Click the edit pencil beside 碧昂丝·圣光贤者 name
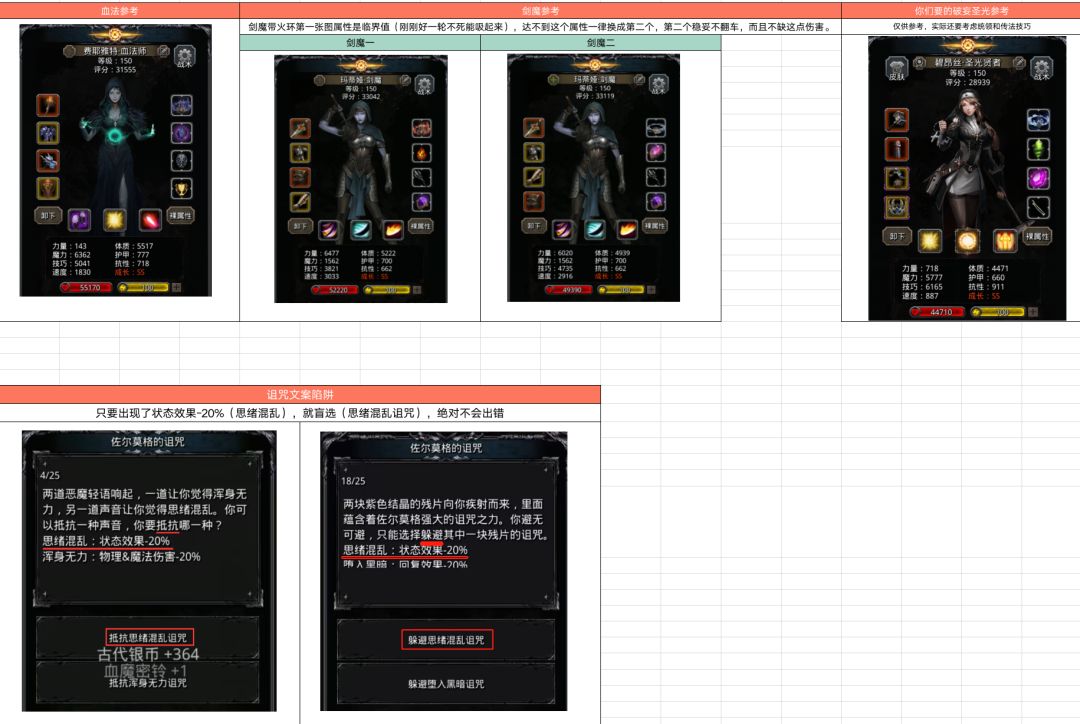The height and width of the screenshot is (724, 1080). pyautogui.click(x=1019, y=63)
